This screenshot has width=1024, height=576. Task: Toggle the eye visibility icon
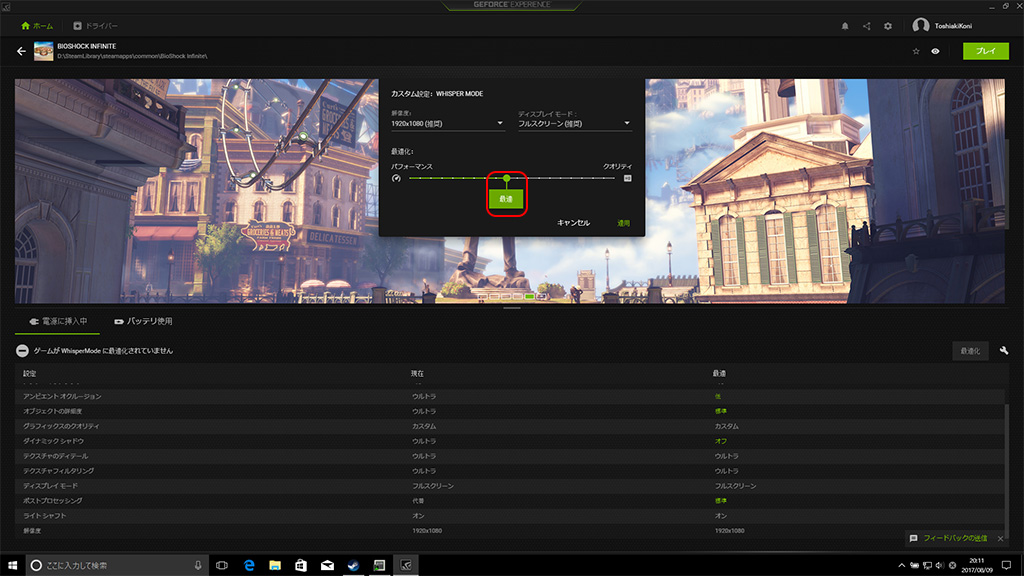point(935,51)
